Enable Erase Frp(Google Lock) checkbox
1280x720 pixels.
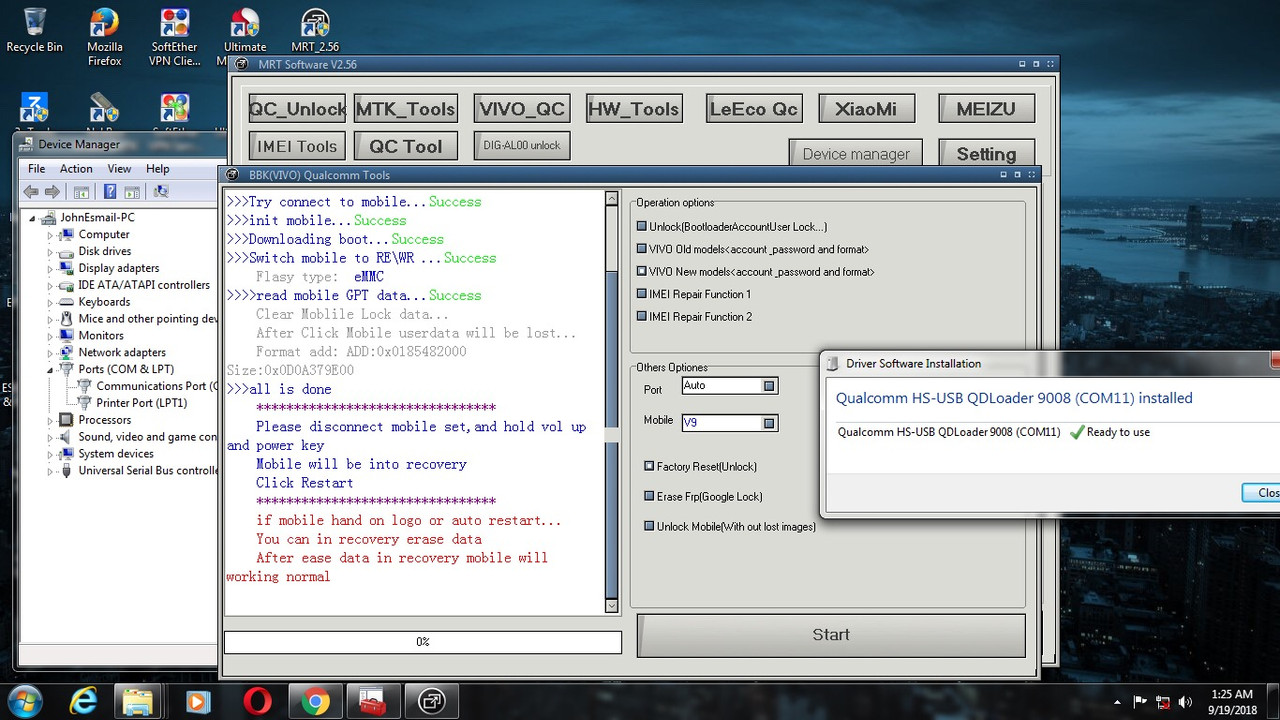650,496
